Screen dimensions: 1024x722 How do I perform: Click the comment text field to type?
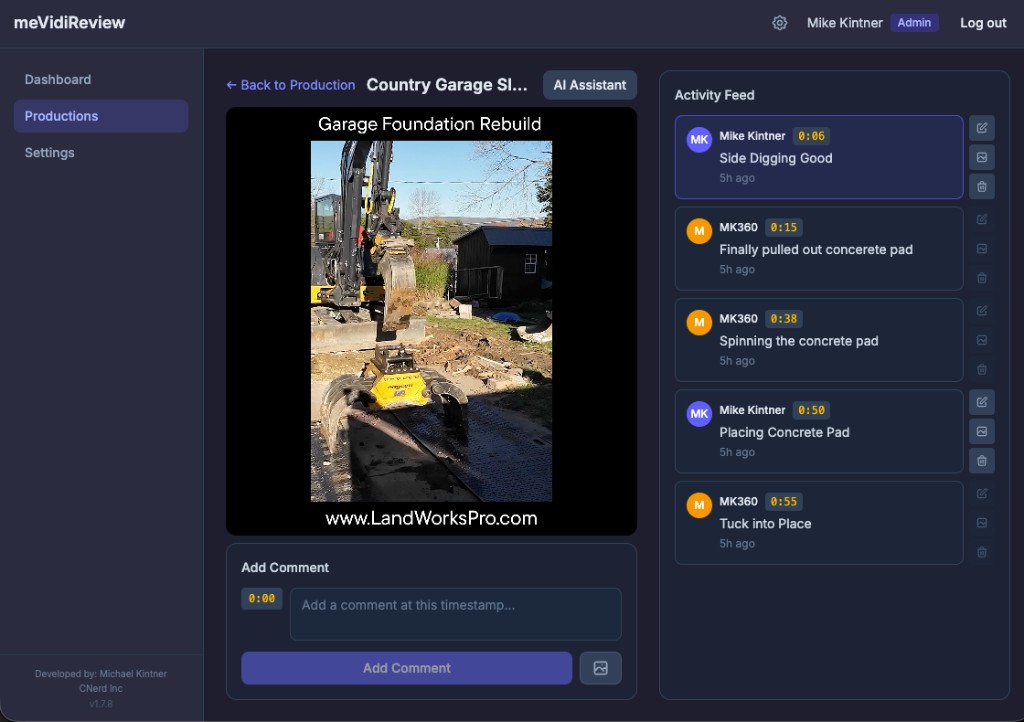point(455,613)
